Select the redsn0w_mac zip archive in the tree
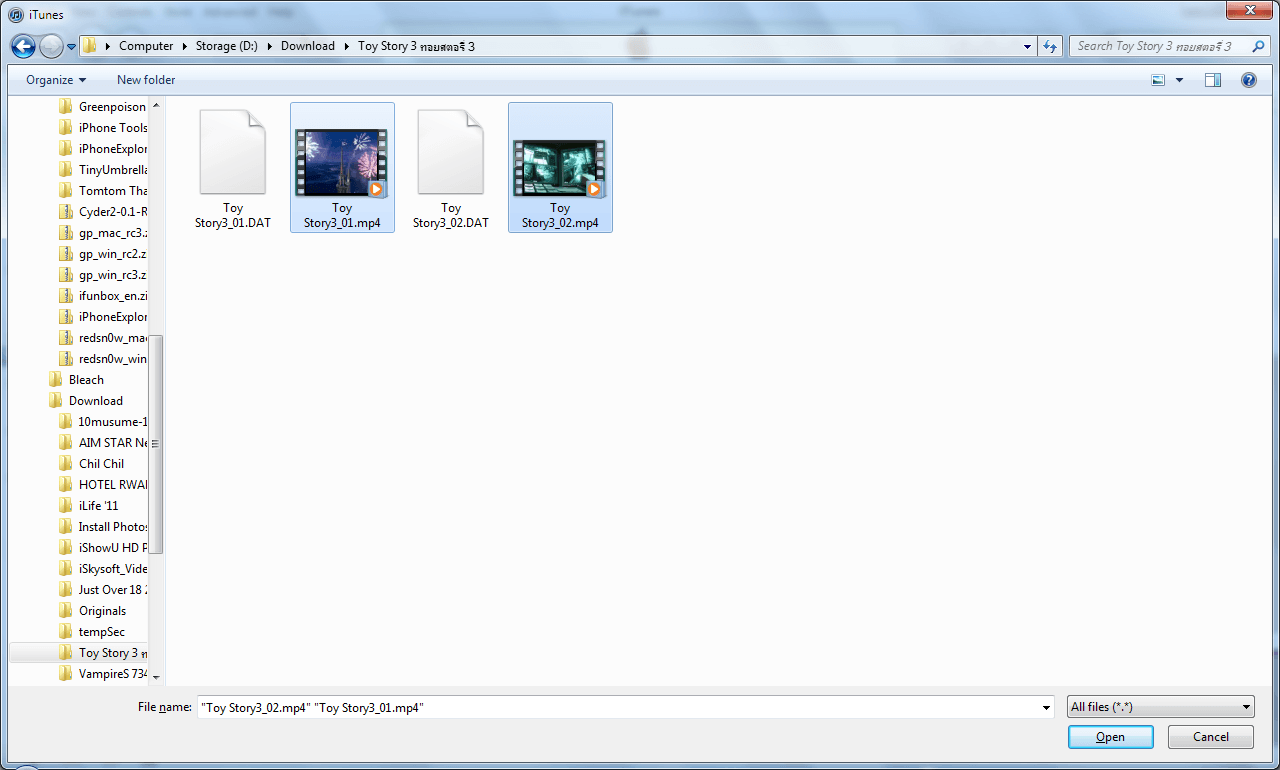The image size is (1280, 770). coord(103,338)
